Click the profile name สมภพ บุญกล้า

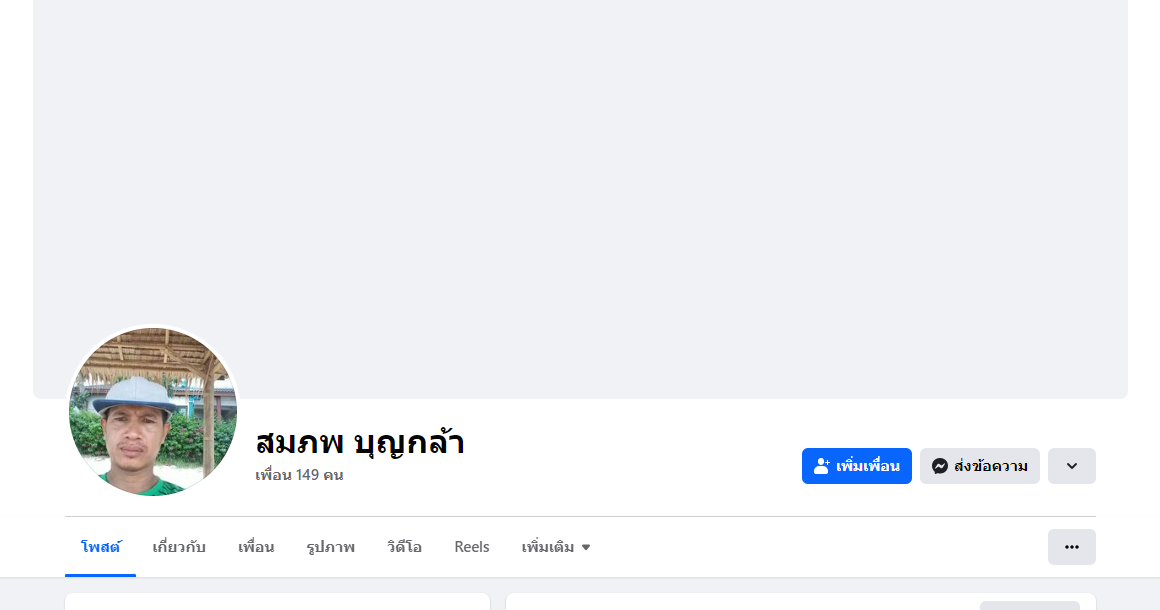360,442
